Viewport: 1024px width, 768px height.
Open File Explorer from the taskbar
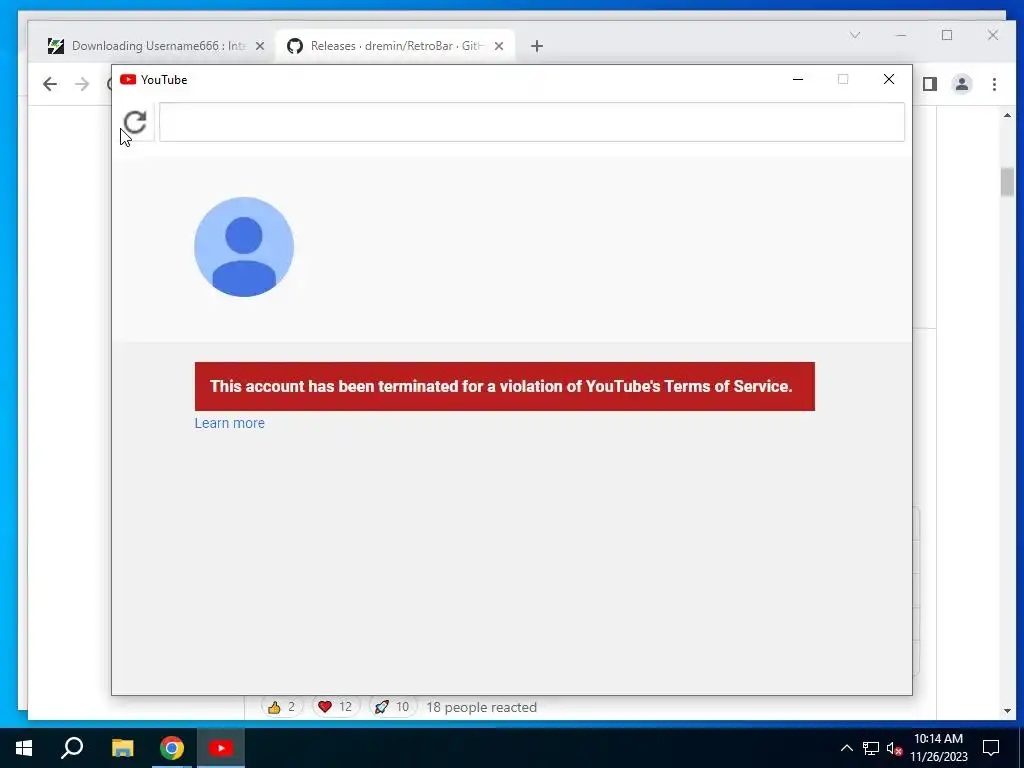point(122,748)
